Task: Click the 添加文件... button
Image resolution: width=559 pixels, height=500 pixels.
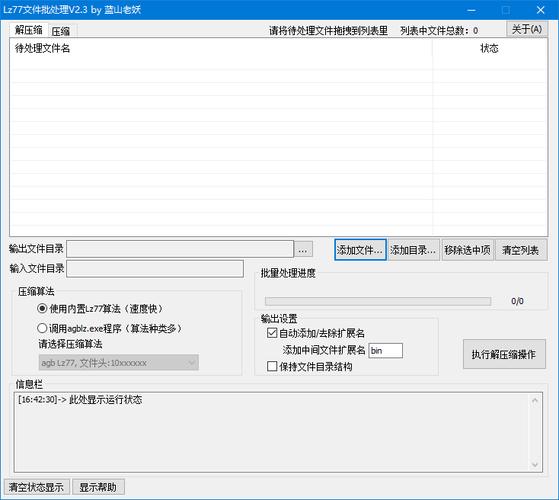Action: (360, 250)
